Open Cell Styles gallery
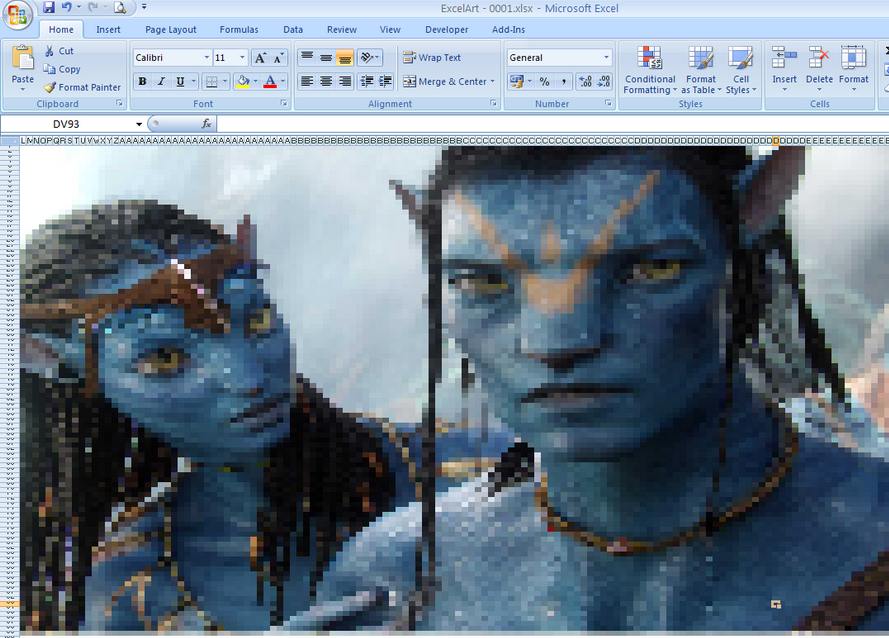The height and width of the screenshot is (638, 889). pos(740,70)
